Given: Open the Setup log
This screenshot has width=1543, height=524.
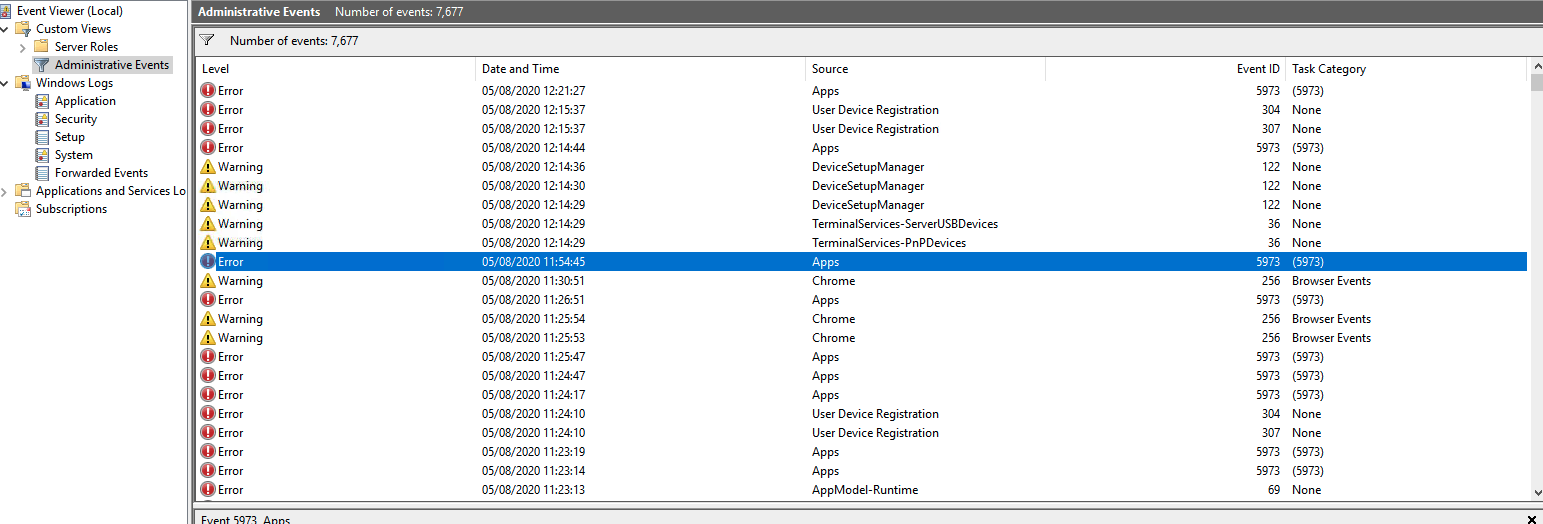Looking at the screenshot, I should (70, 137).
